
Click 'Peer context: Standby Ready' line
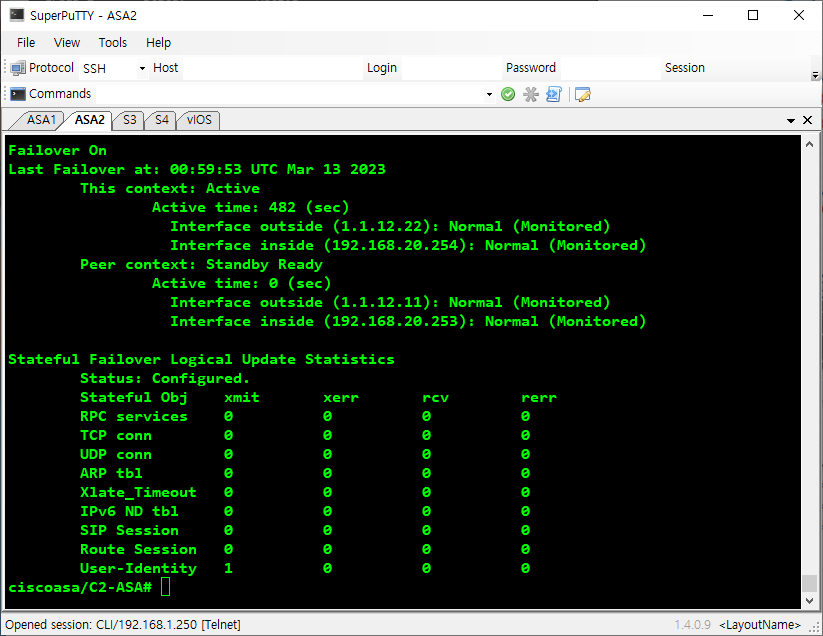201,264
